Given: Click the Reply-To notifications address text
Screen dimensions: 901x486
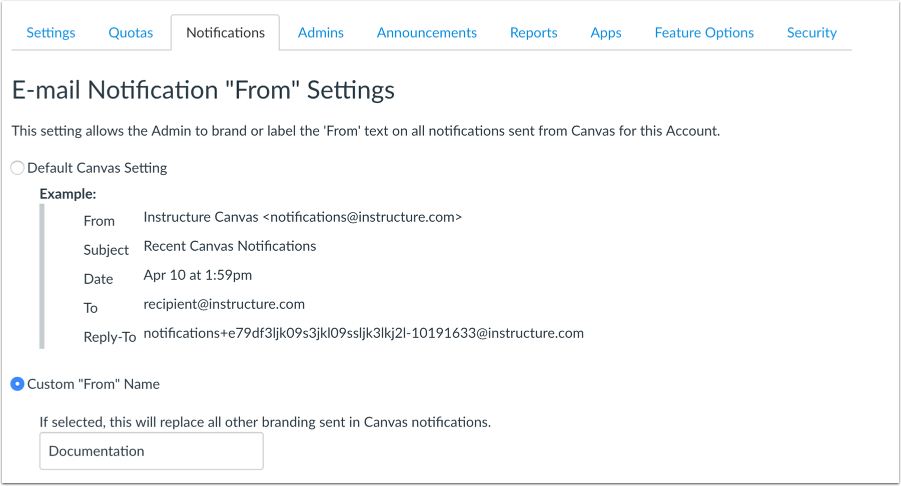Looking at the screenshot, I should 363,333.
